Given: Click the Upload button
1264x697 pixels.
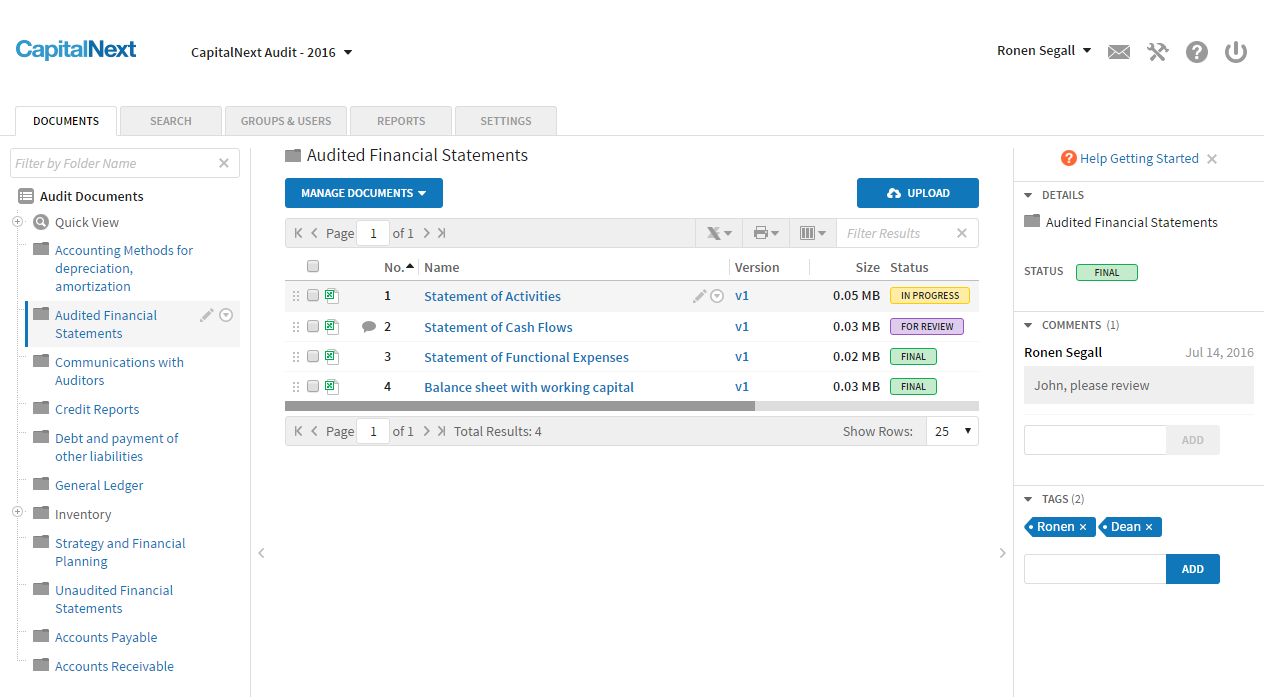Looking at the screenshot, I should (917, 192).
